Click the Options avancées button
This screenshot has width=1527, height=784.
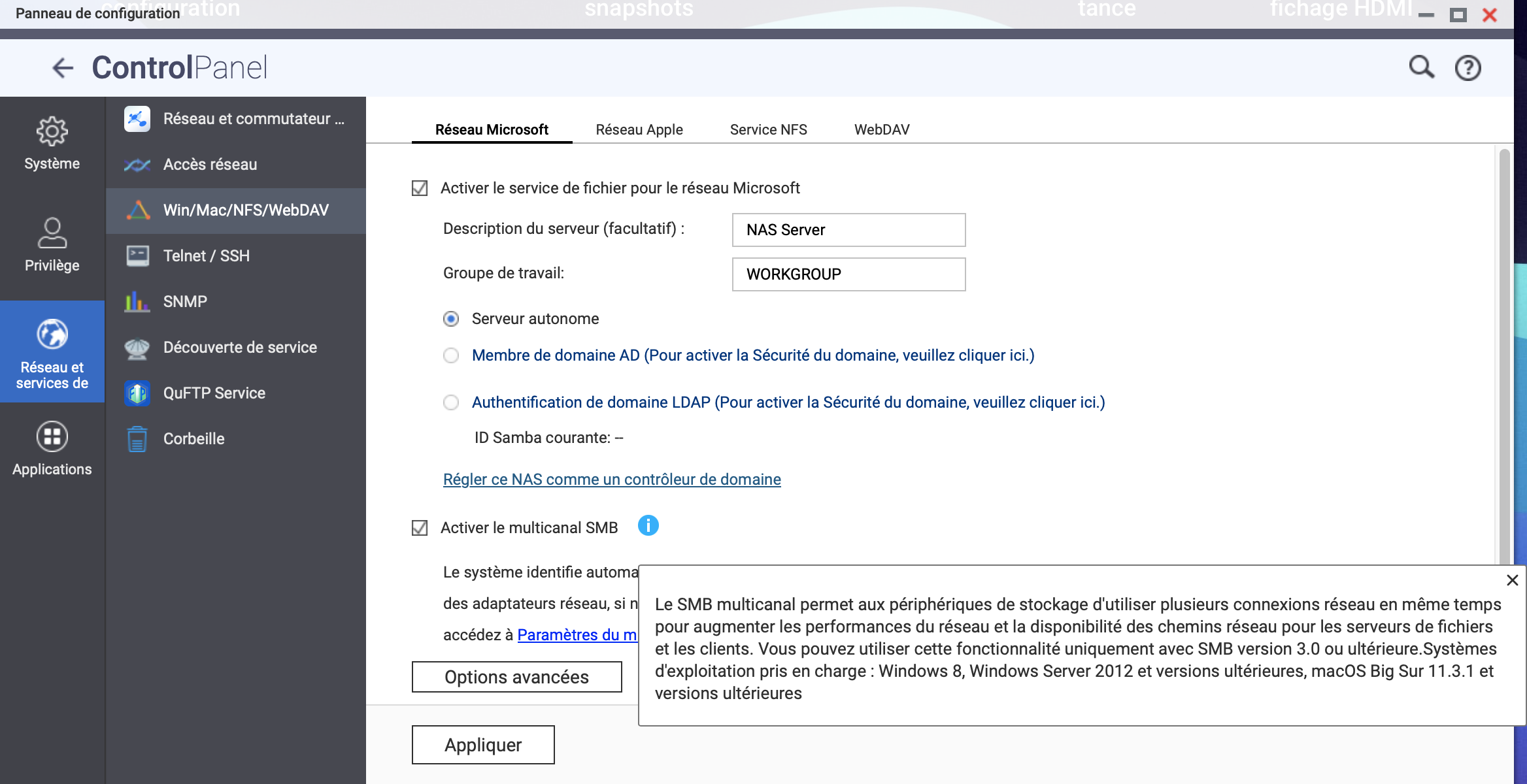tap(517, 677)
